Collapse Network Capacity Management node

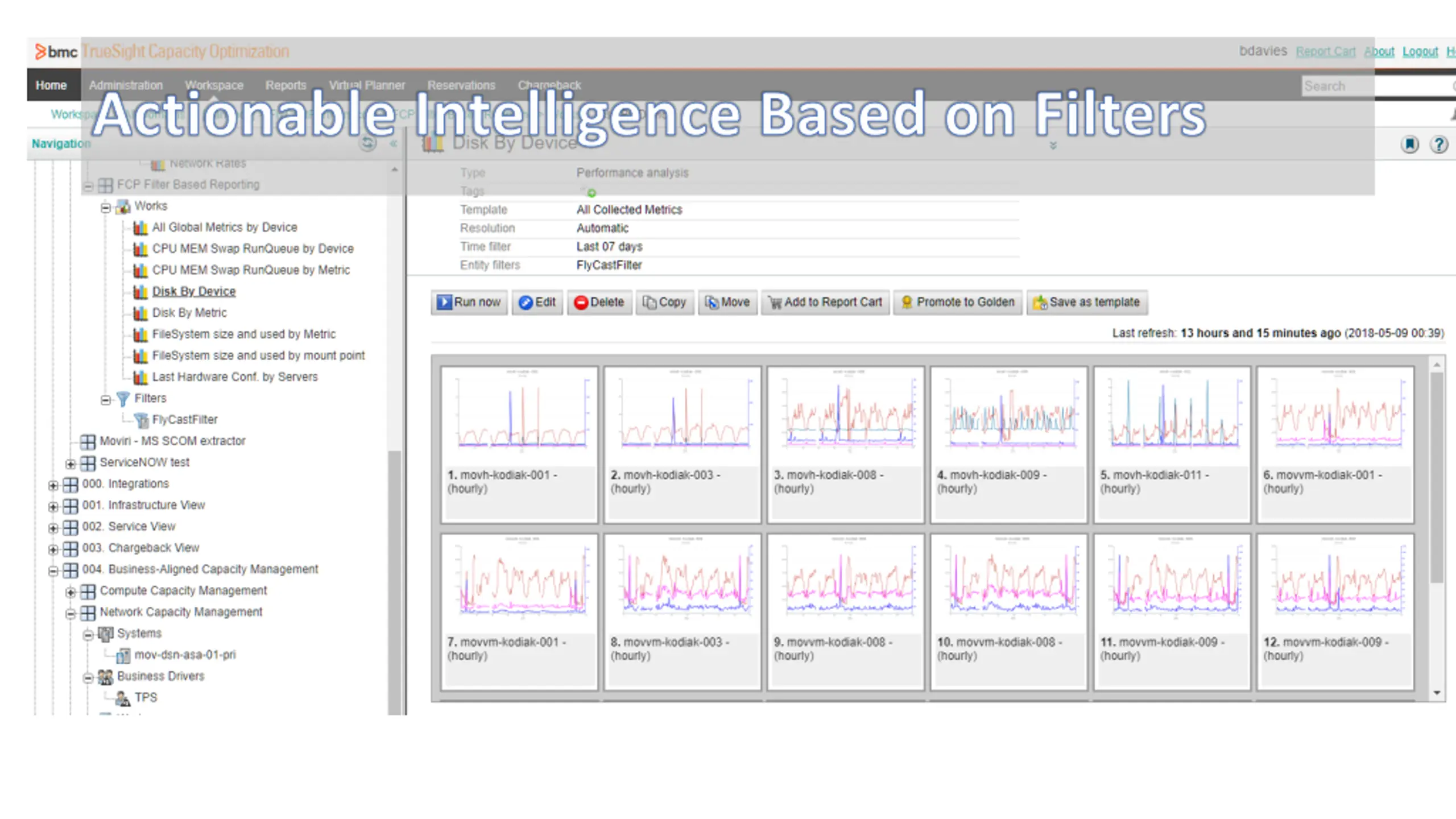[x=70, y=614]
